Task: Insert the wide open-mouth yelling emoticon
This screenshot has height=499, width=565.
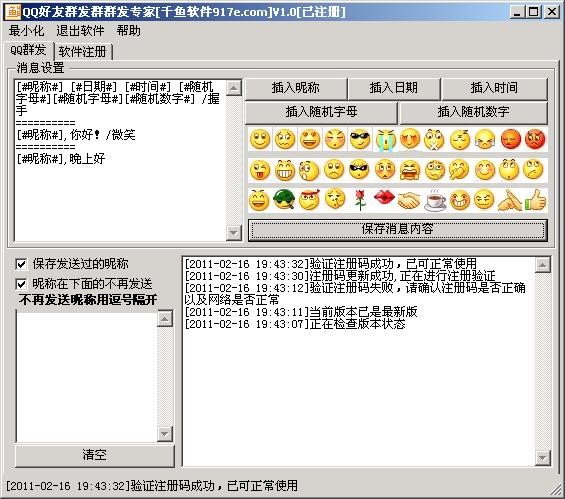Action: point(410,170)
